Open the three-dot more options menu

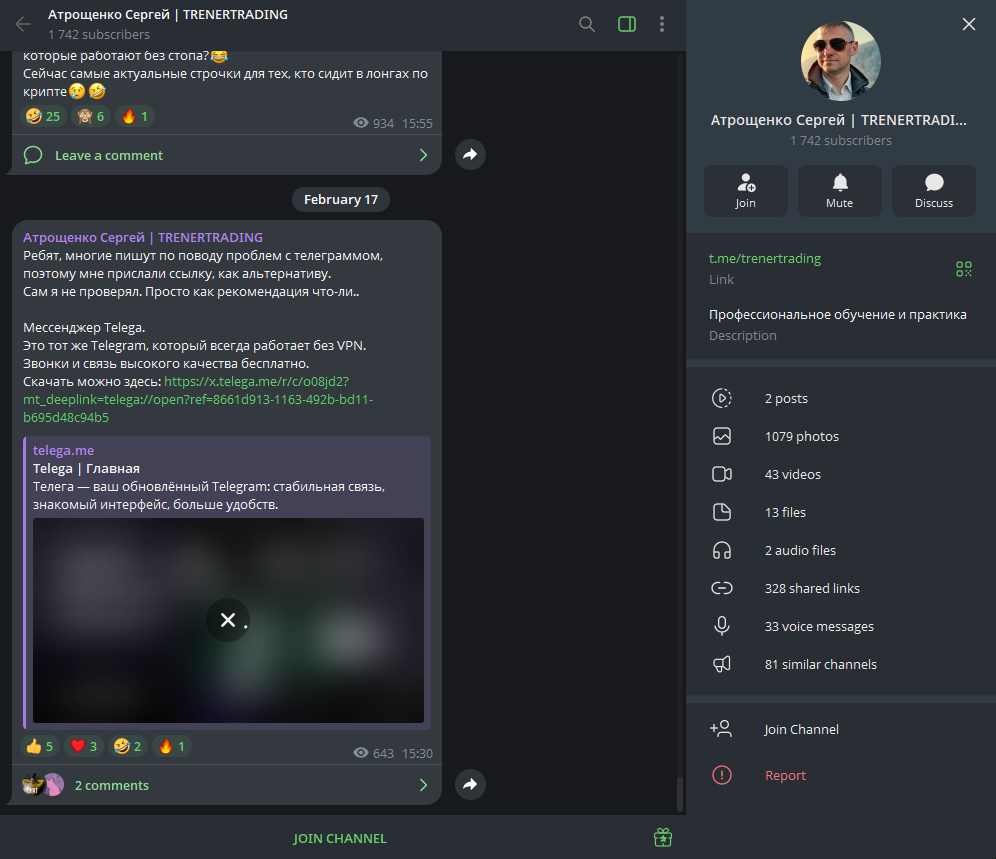coord(662,24)
